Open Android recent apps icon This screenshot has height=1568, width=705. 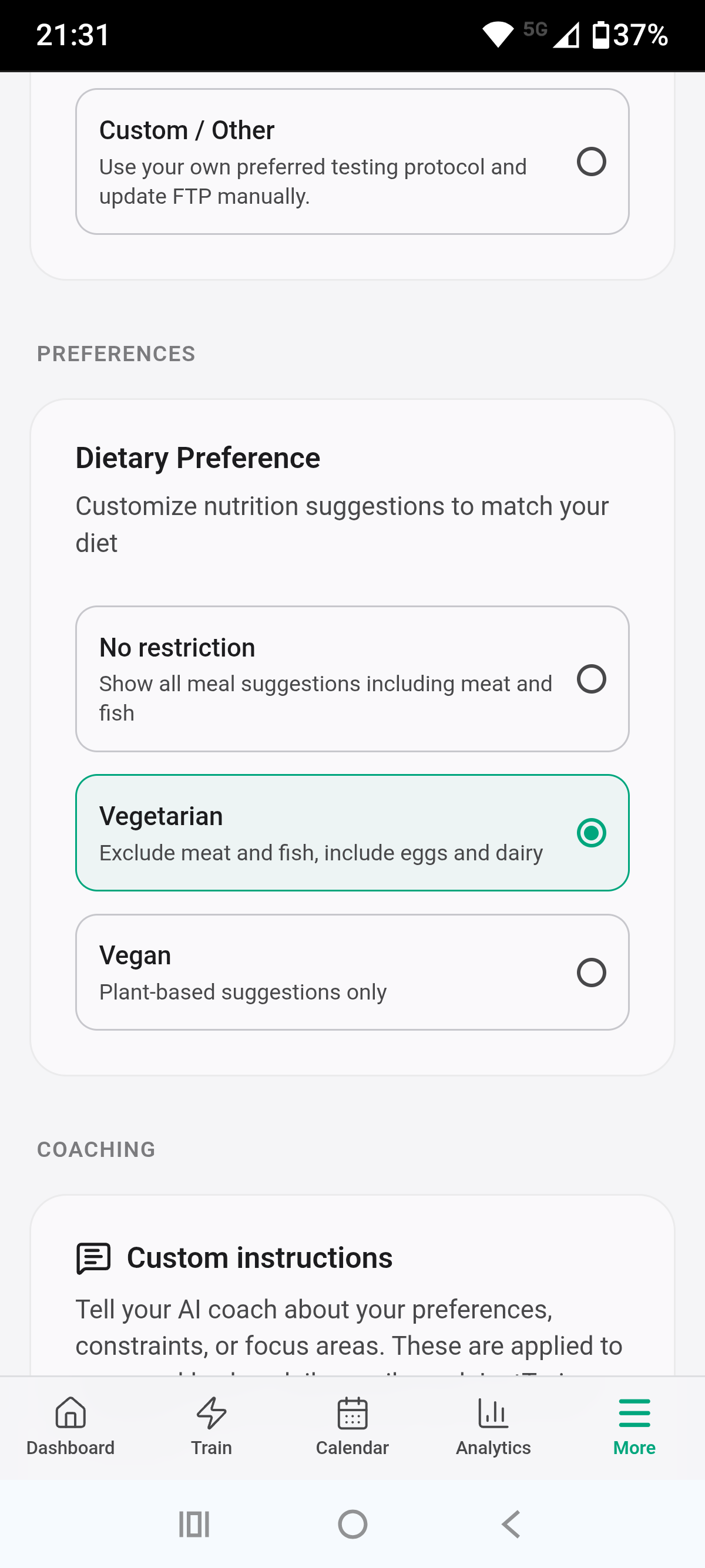194,1524
